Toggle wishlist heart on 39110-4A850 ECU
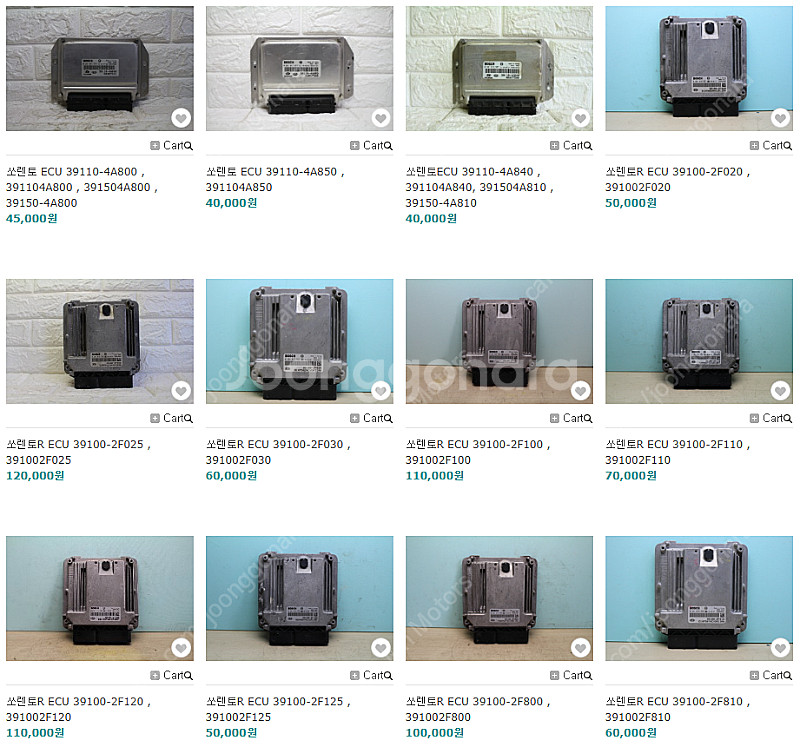The width and height of the screenshot is (800, 747). point(381,118)
